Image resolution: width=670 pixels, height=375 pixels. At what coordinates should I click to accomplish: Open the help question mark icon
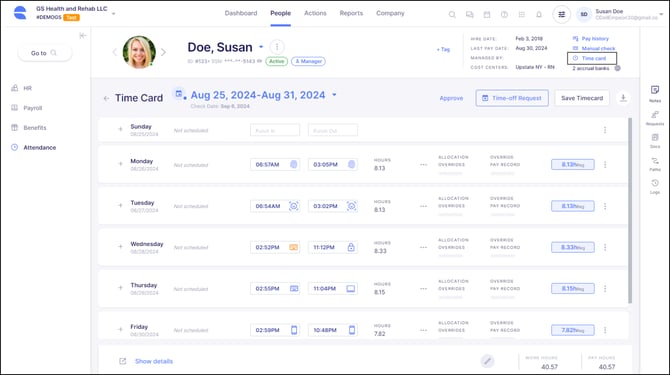504,15
